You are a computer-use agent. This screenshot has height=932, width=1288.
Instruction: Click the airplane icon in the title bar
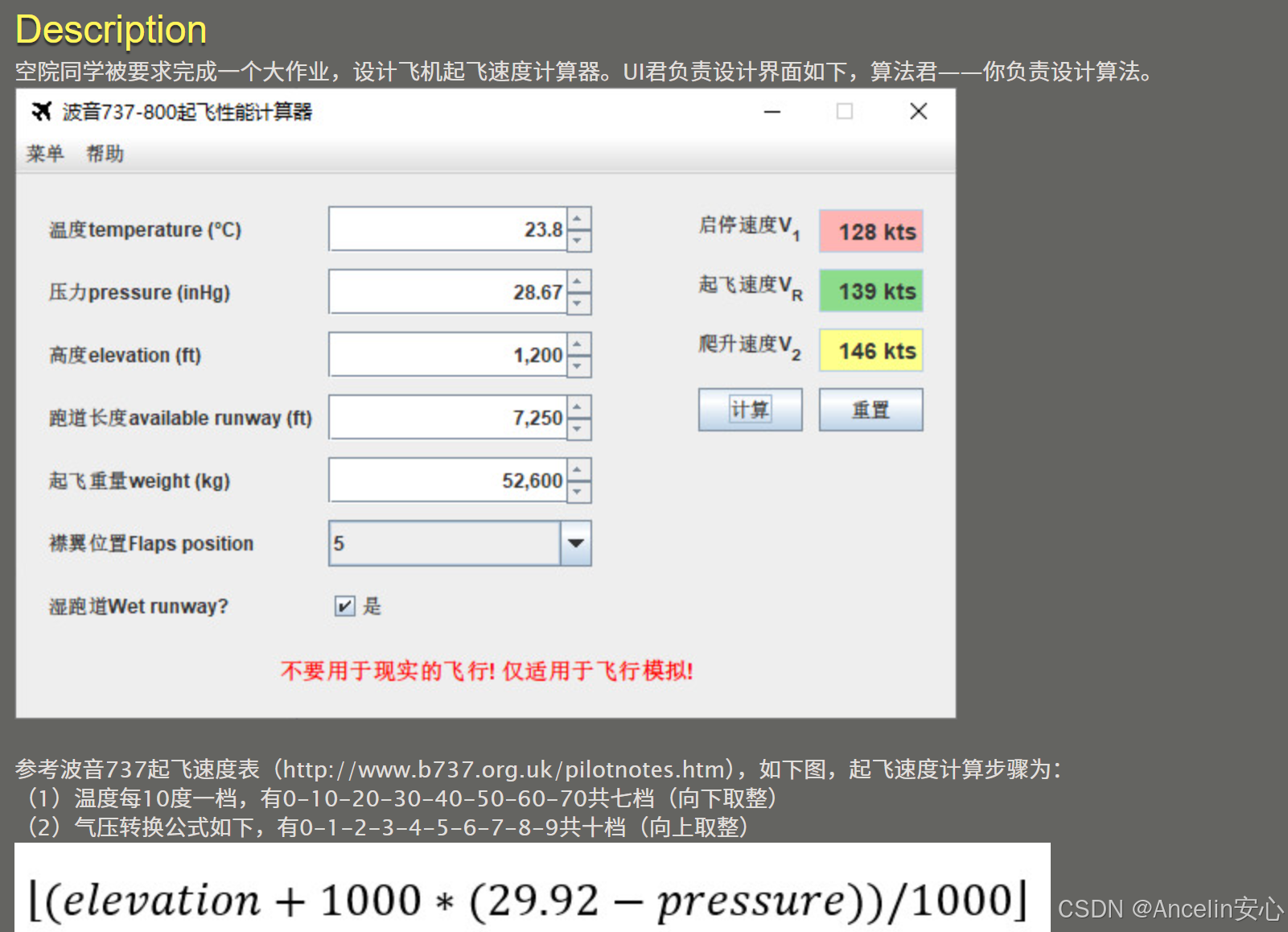click(x=41, y=111)
